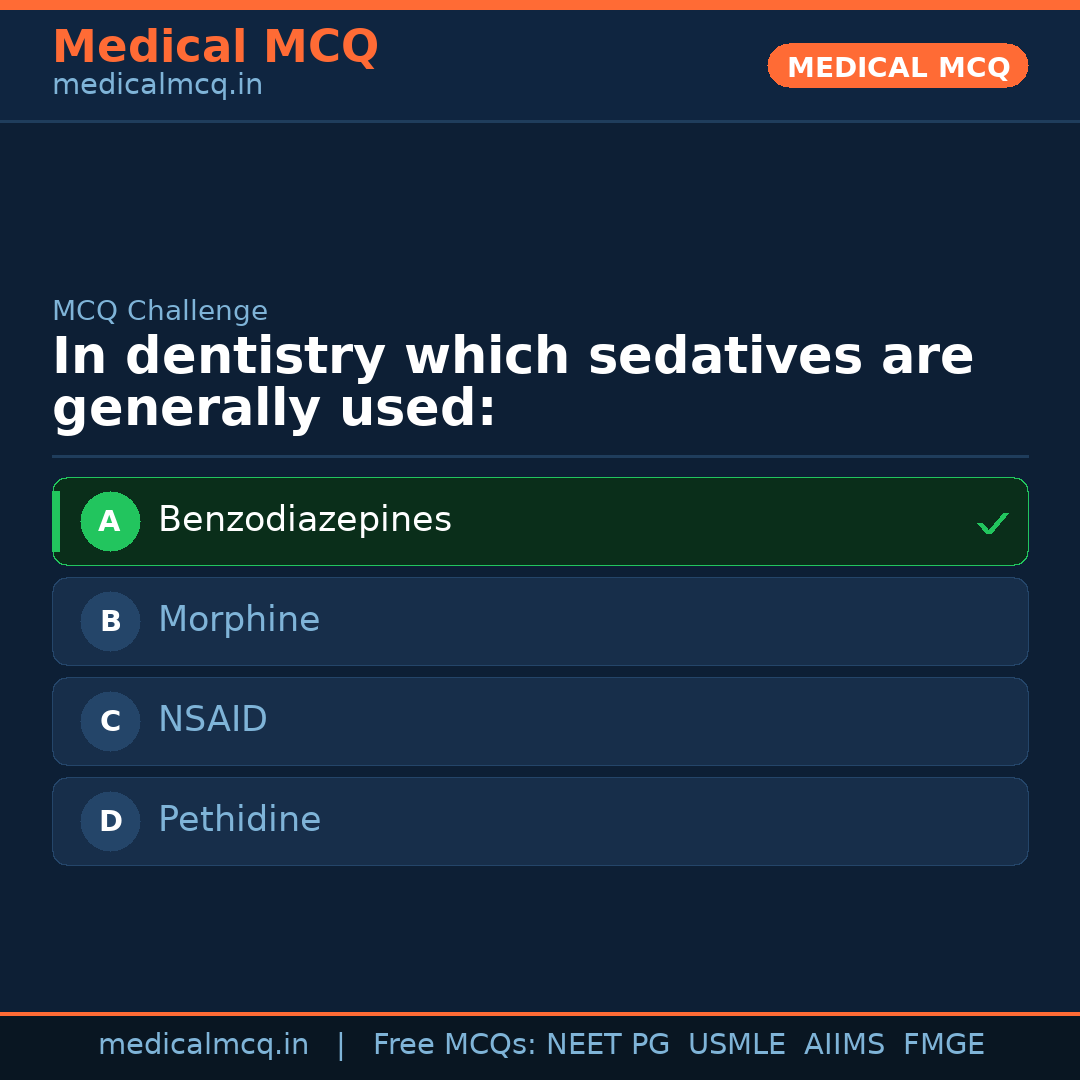Open the Medical MCQ header title
Viewport: 1080px width, 1080px height.
click(215, 46)
